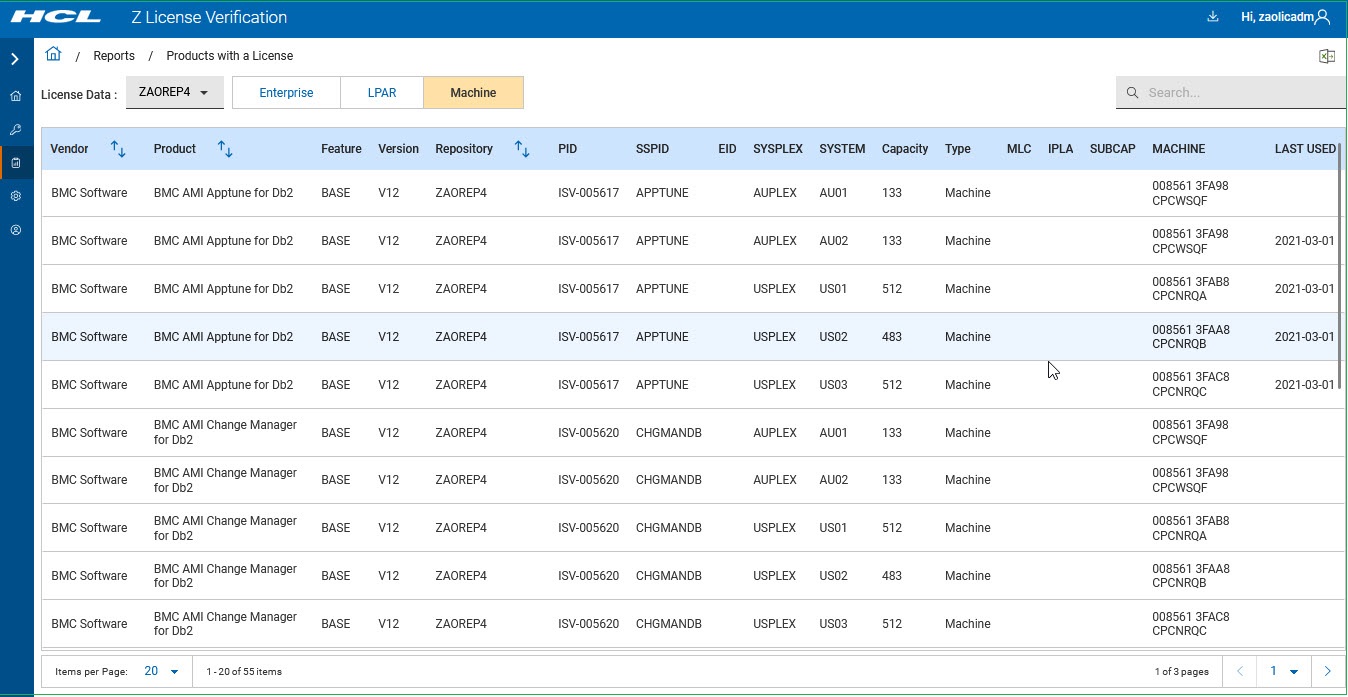Viewport: 1348px width, 697px height.
Task: Toggle sorting on the Product column
Action: [225, 149]
